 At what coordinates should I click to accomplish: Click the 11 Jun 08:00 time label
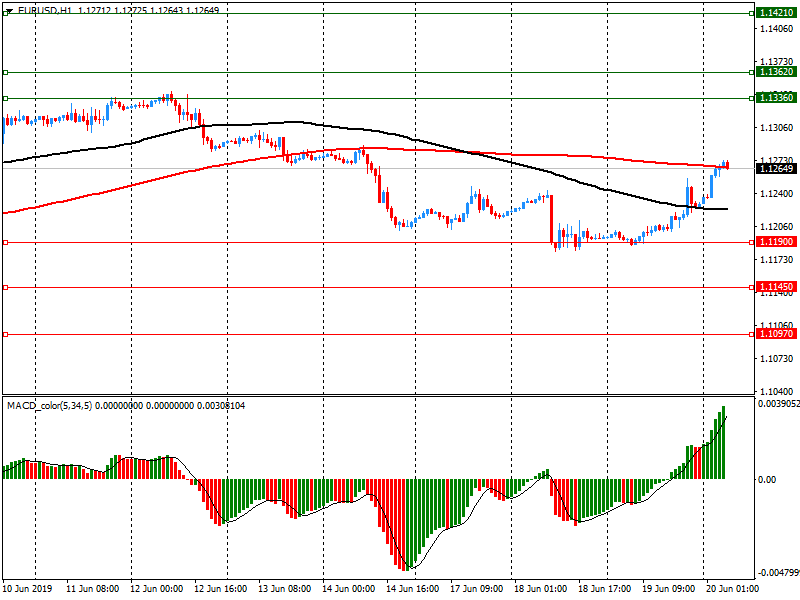pos(92,588)
